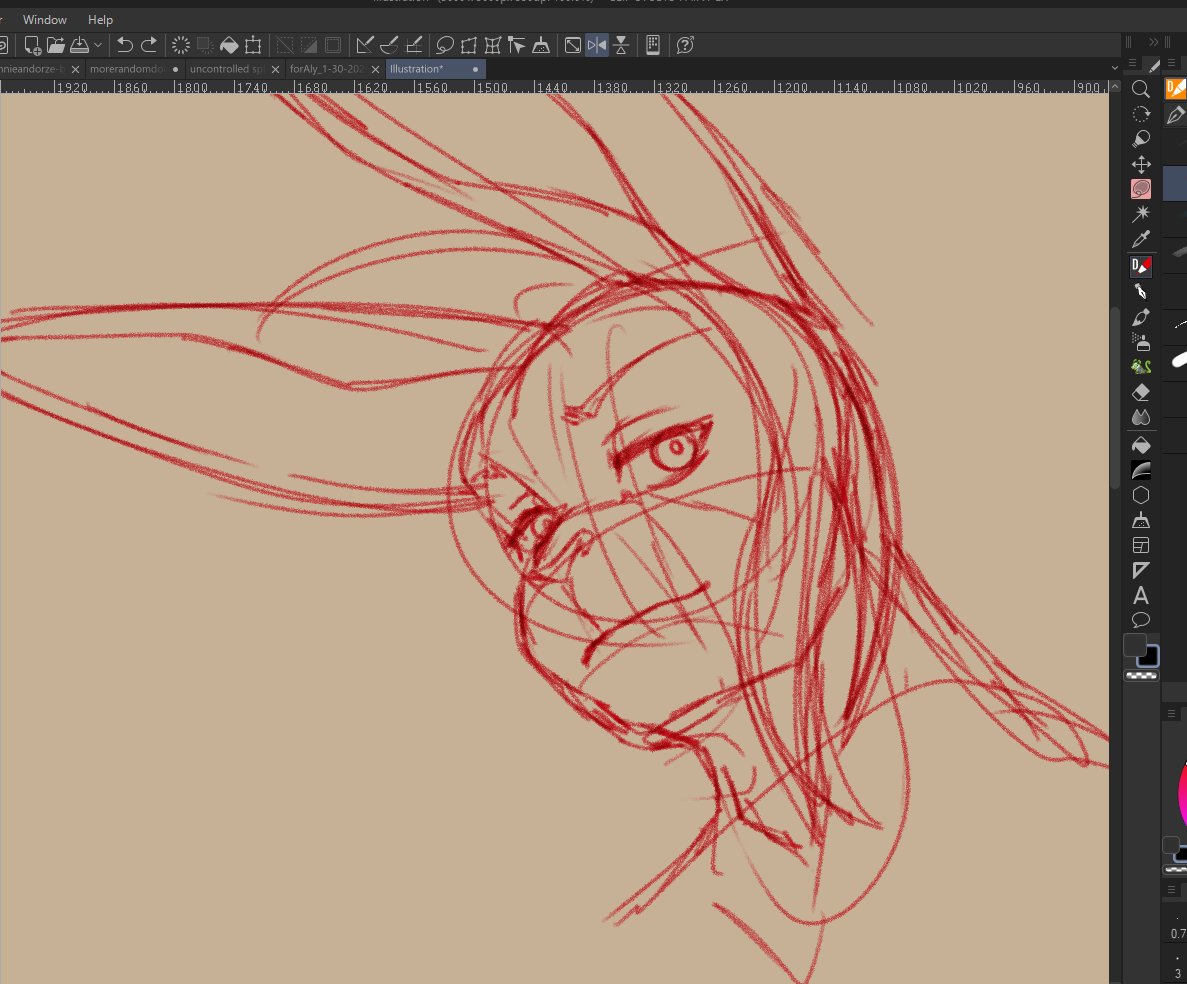Click the free transform icon
Screen dimensions: 1187x984
click(469, 45)
